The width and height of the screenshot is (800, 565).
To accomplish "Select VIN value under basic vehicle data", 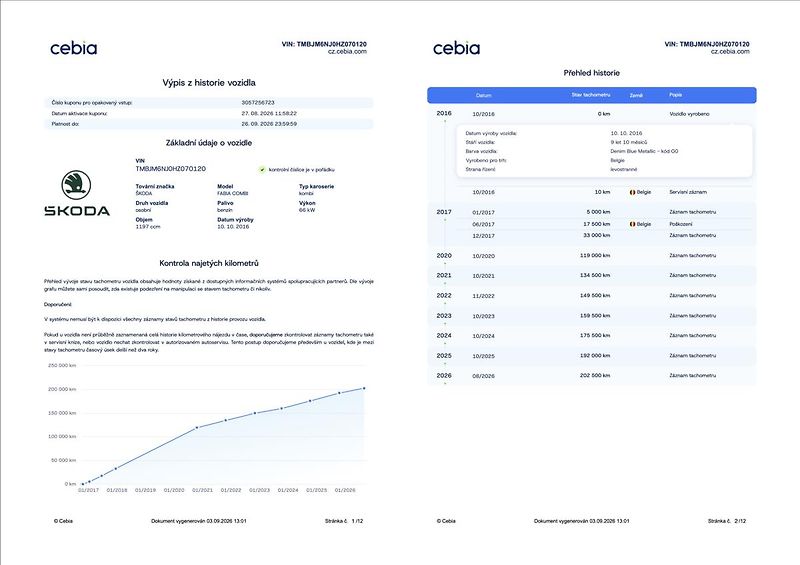I will (170, 168).
